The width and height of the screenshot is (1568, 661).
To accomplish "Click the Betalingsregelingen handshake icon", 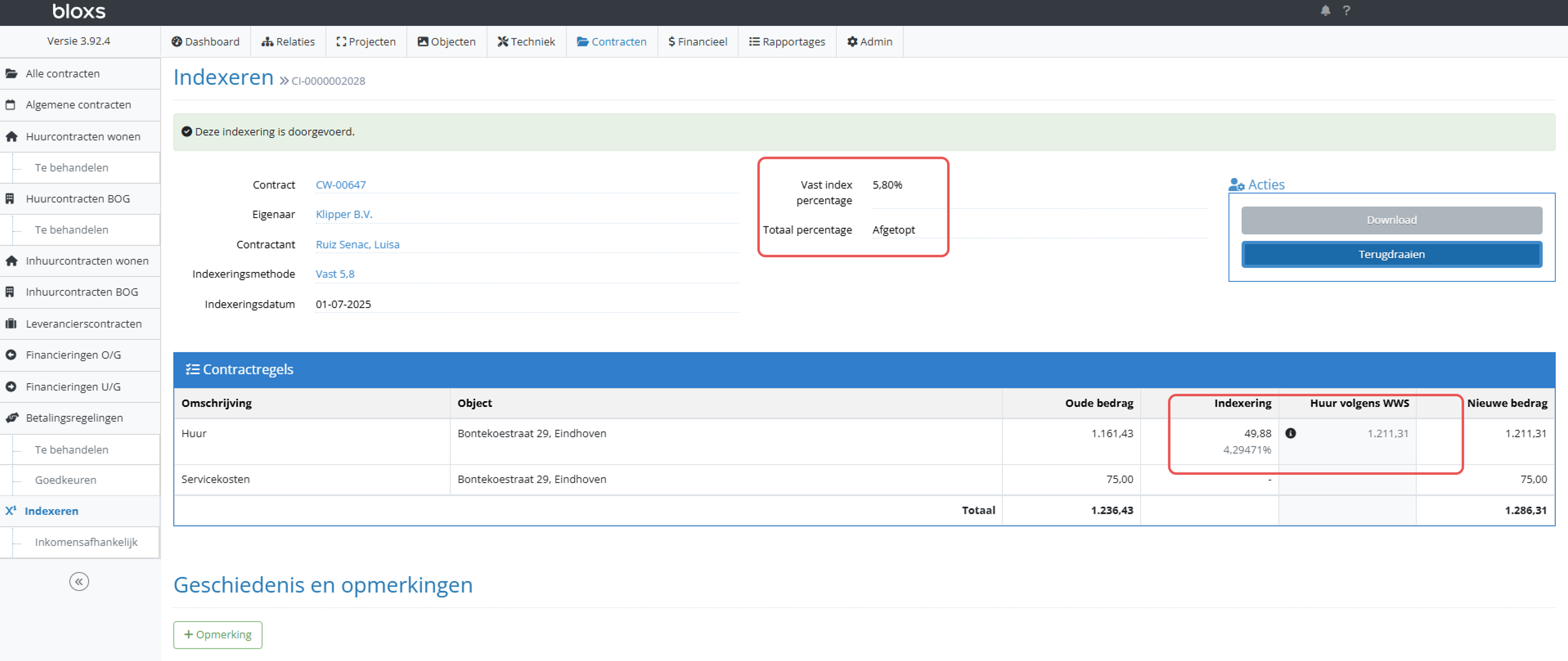I will point(12,418).
